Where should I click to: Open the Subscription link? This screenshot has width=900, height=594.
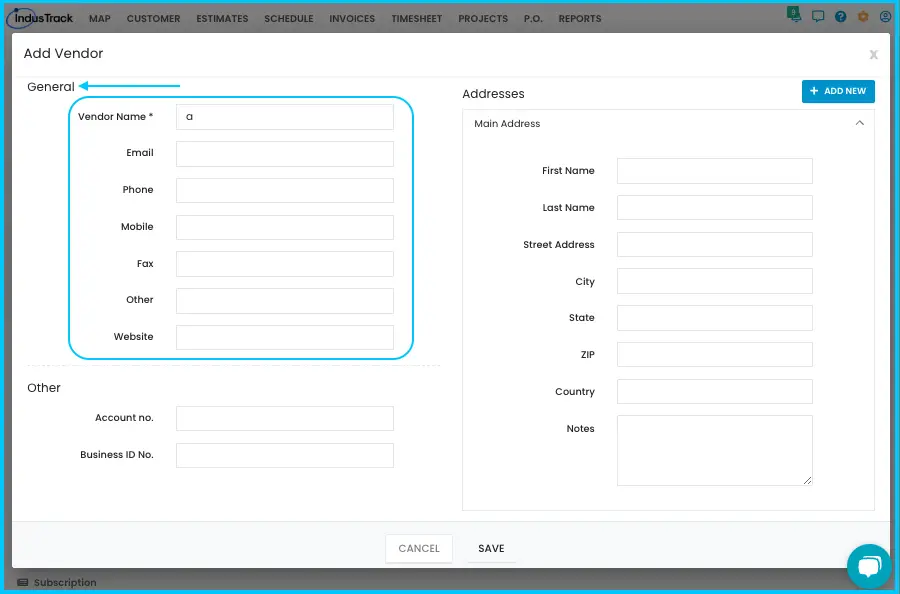click(x=65, y=583)
